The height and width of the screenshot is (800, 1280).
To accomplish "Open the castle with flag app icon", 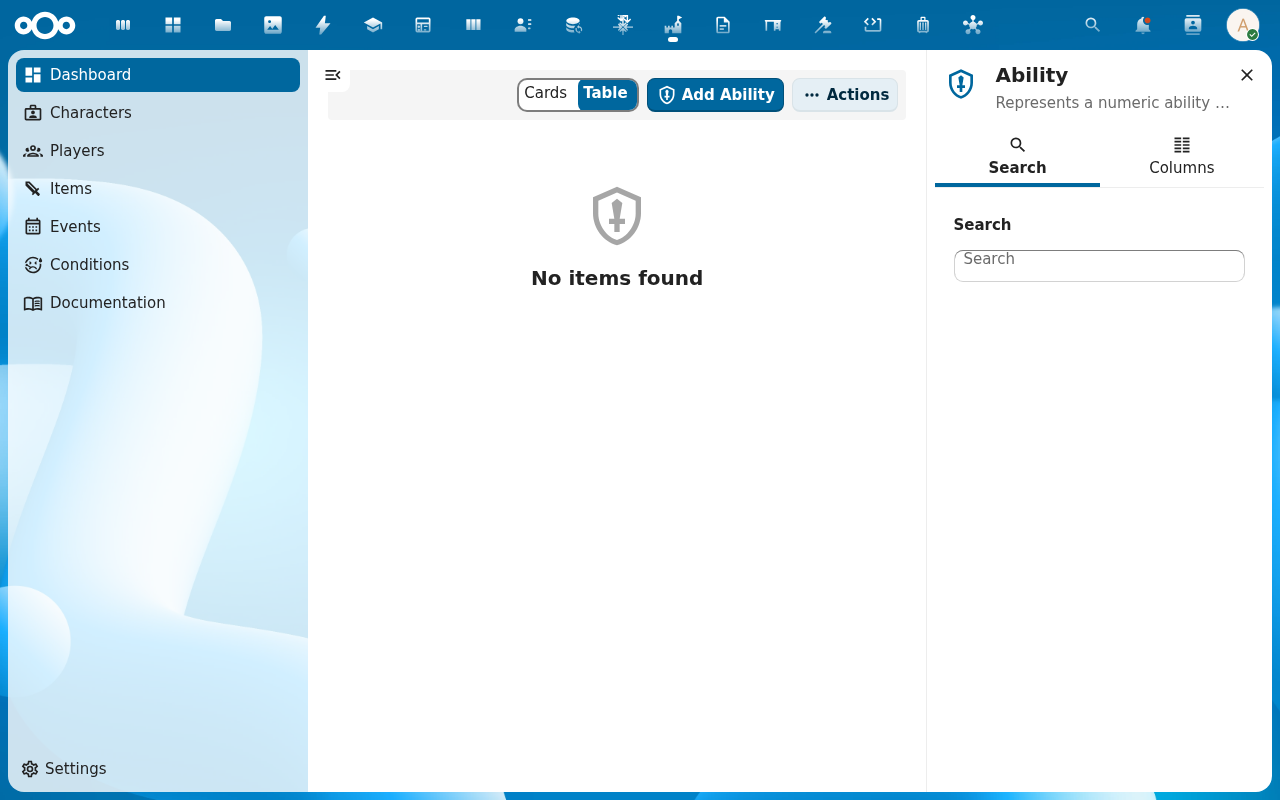I will 673,25.
